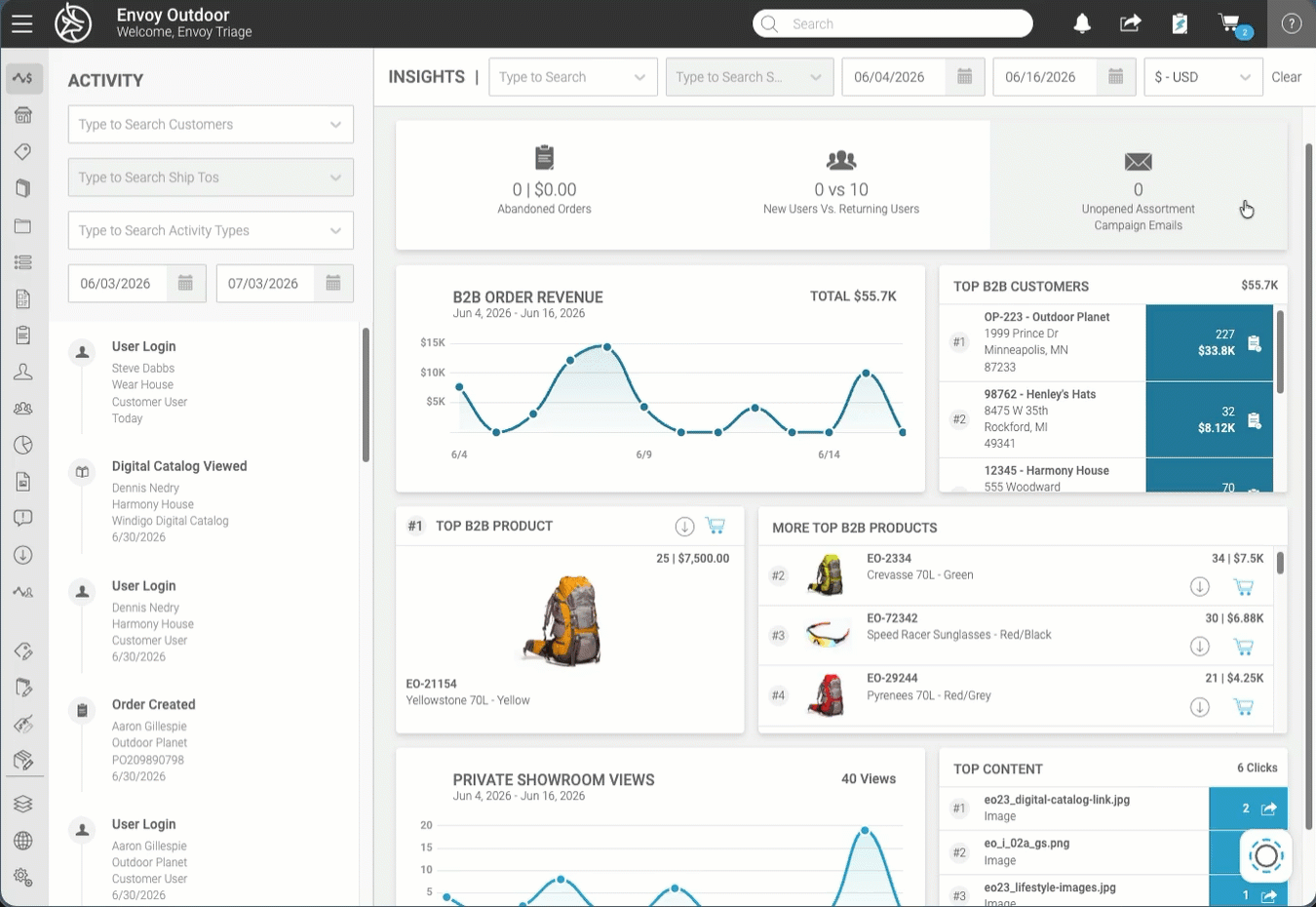Viewport: 1316px width, 907px height.
Task: Open the shopping cart with badge
Action: click(1231, 24)
